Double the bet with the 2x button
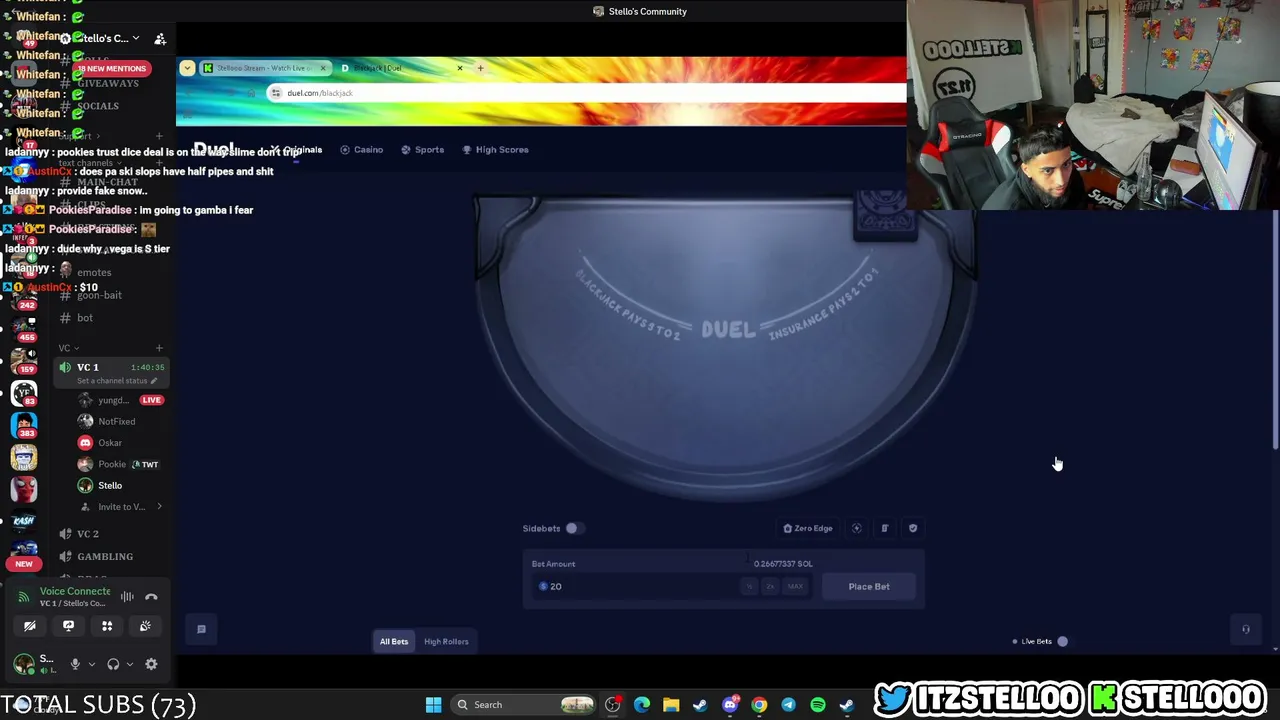 coord(770,586)
